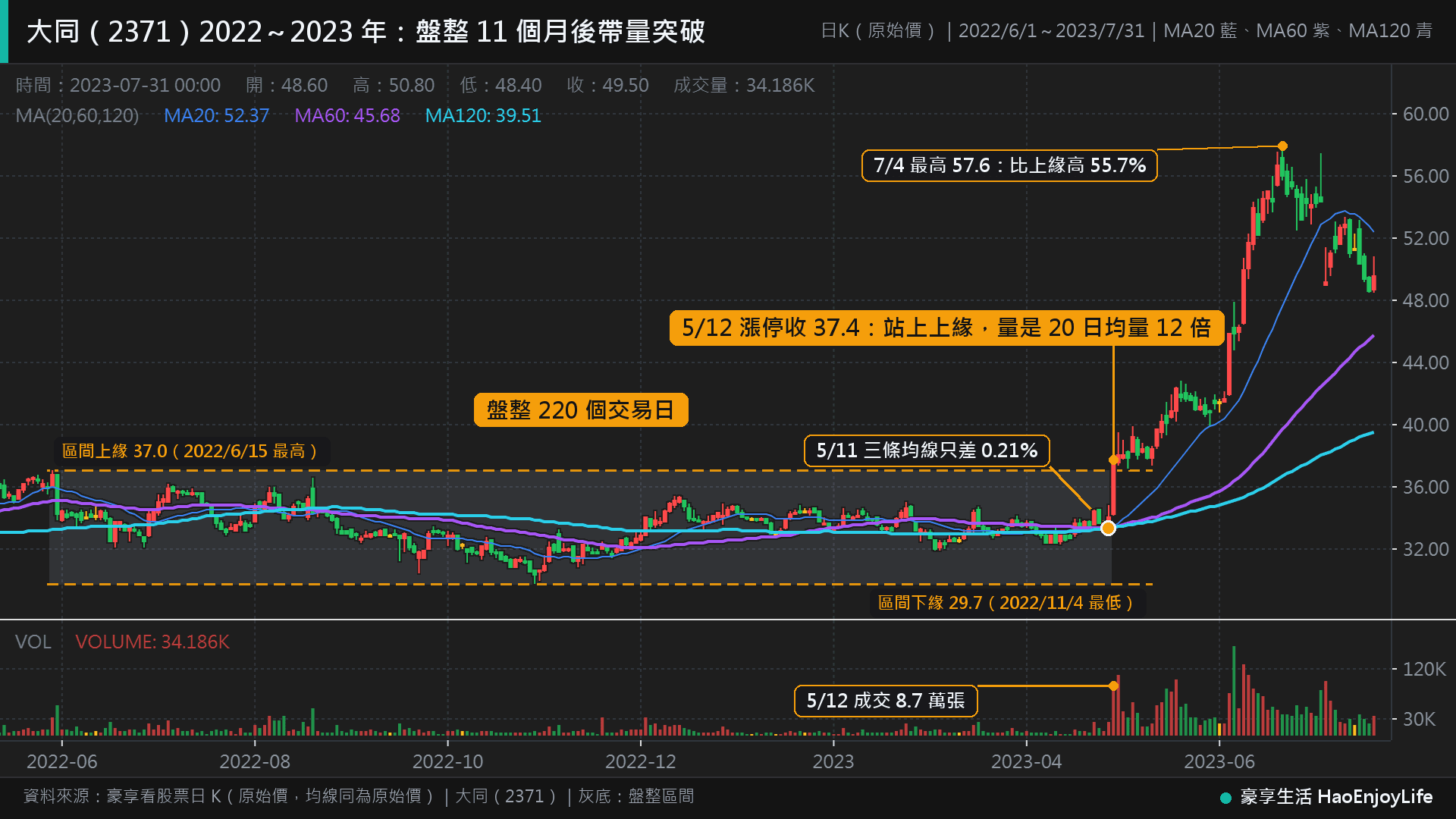
Task: Click the 2023-04 date axis label
Action: (x=1027, y=761)
